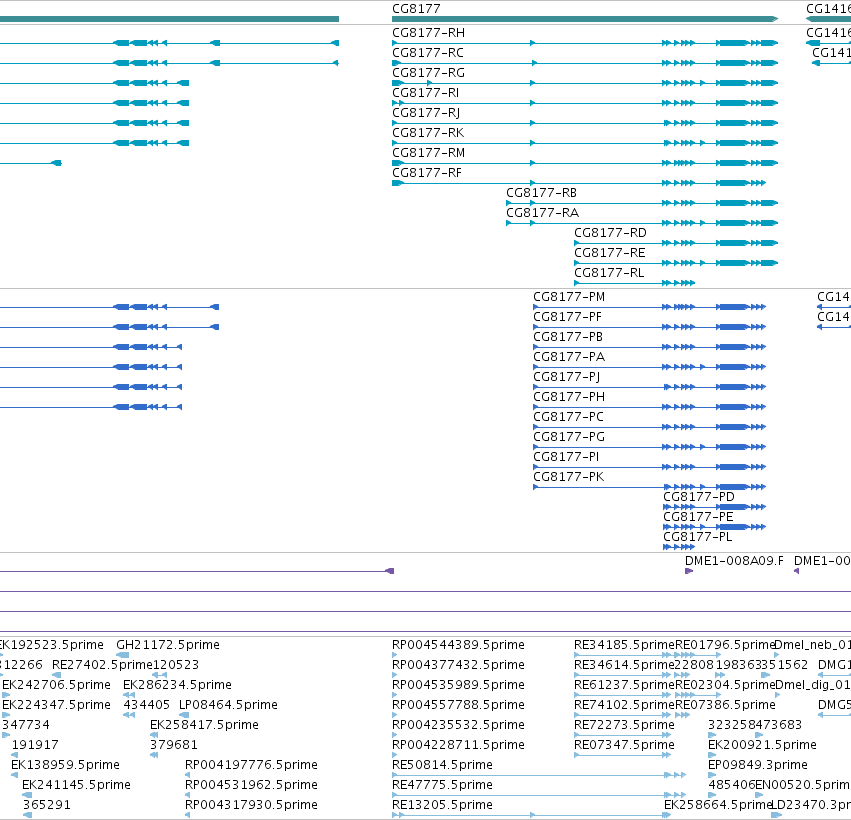Select the CG8177-PA protein label
The width and height of the screenshot is (851, 820).
569,357
